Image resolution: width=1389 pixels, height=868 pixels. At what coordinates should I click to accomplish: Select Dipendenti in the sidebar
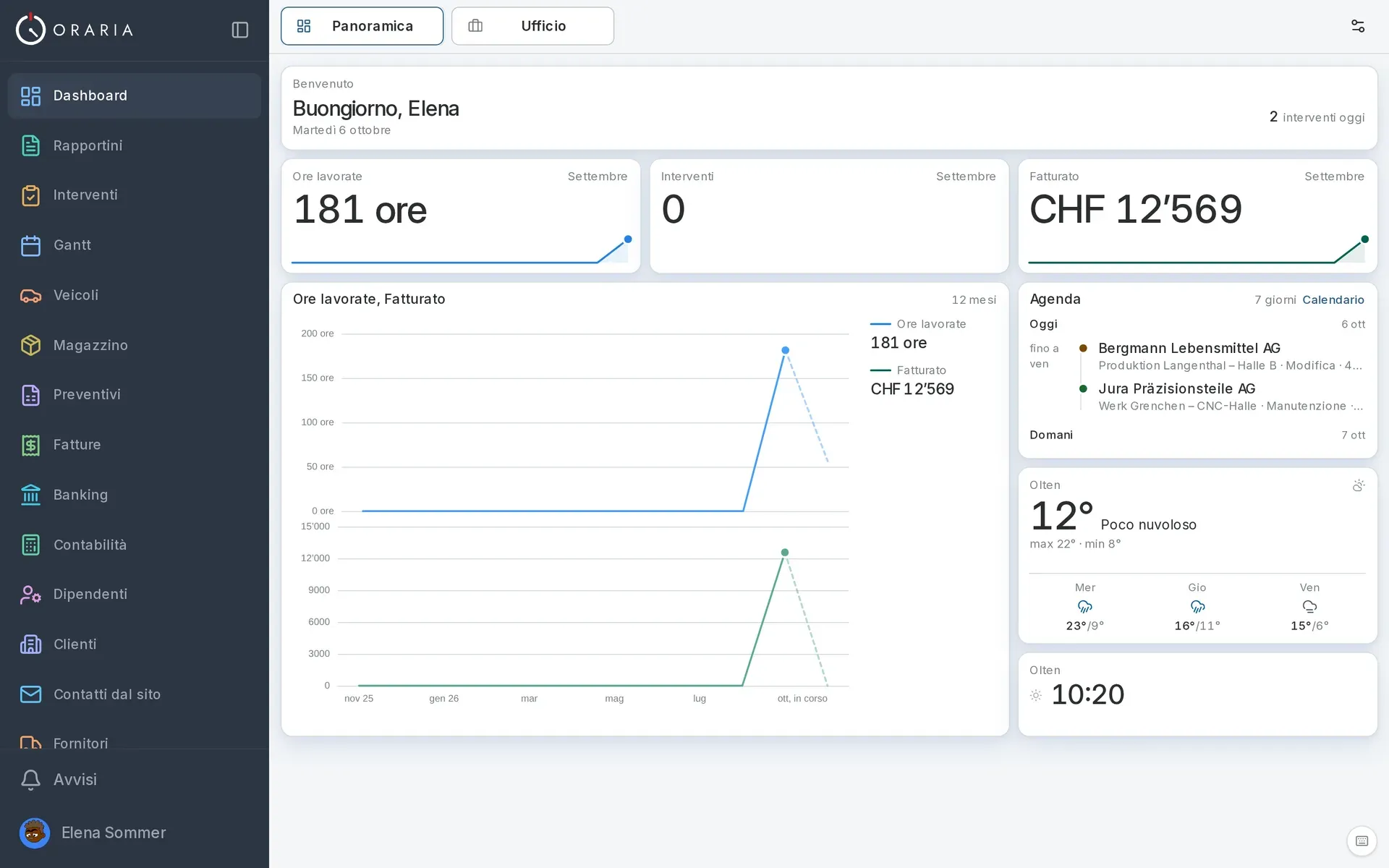[x=135, y=595]
